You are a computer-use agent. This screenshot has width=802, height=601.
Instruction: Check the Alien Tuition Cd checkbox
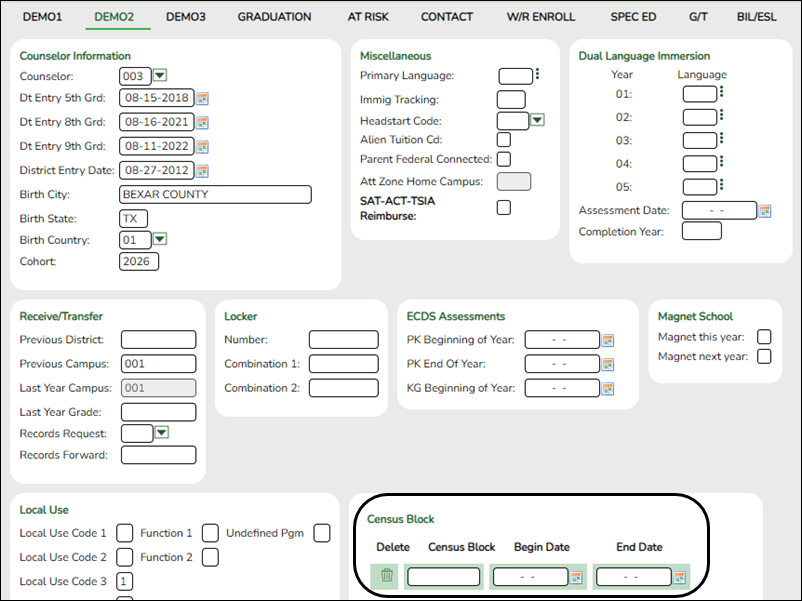(x=503, y=140)
